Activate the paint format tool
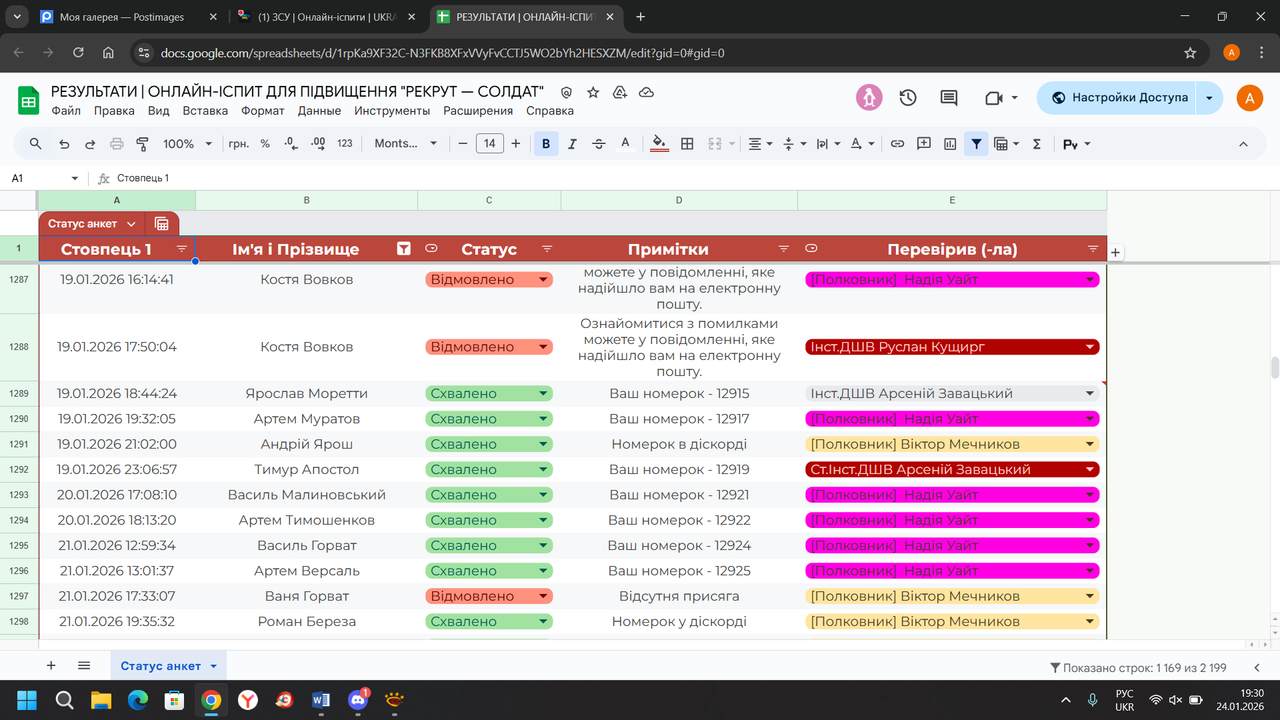The height and width of the screenshot is (720, 1280). [x=142, y=144]
